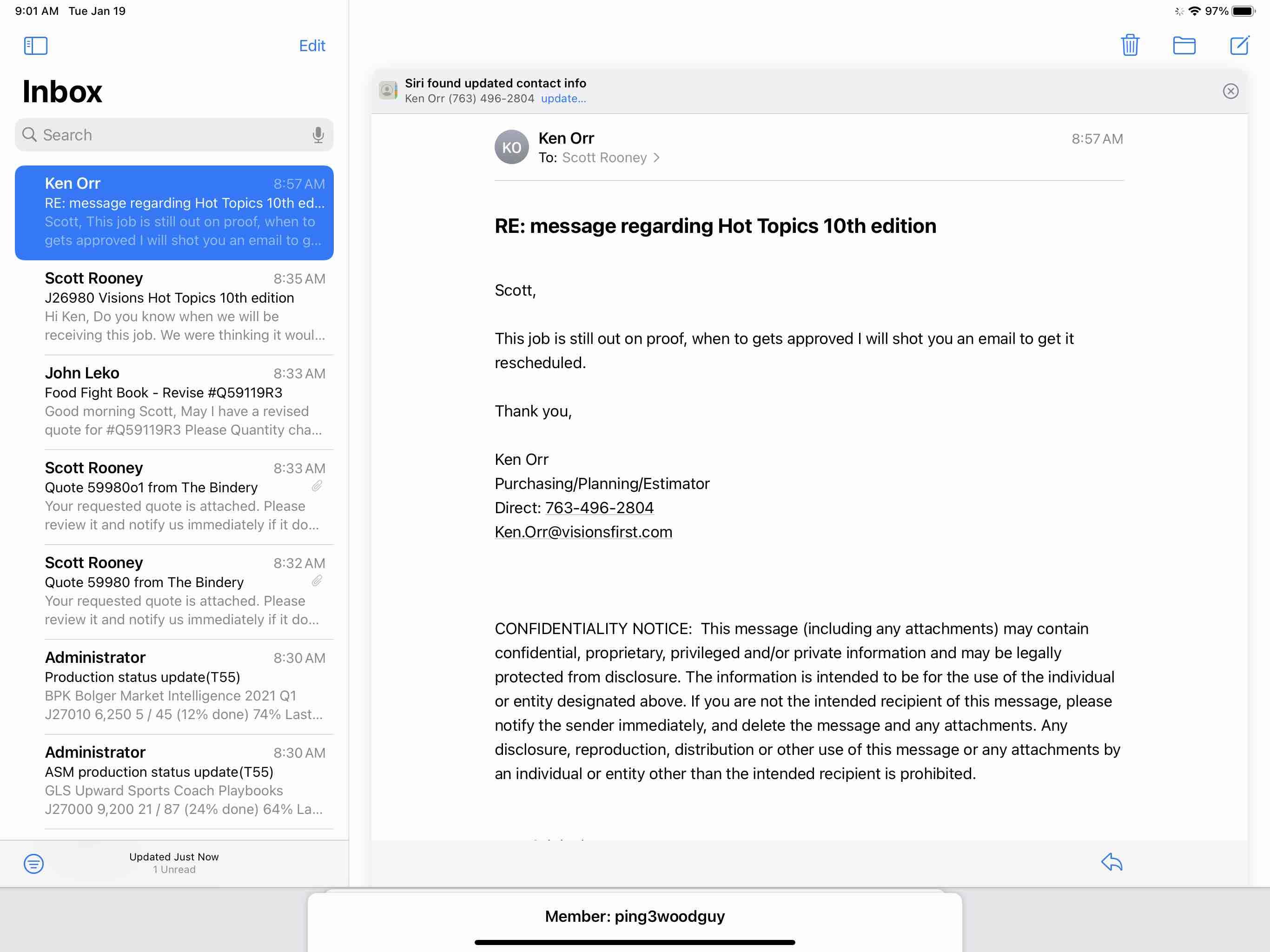Open the move-to-folder icon
This screenshot has width=1270, height=952.
(x=1184, y=46)
